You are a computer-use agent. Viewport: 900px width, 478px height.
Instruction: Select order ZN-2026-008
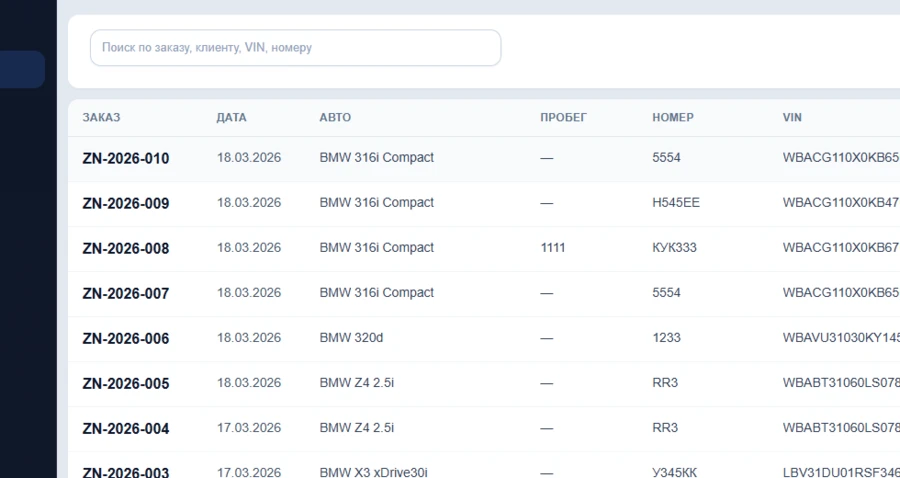point(126,249)
